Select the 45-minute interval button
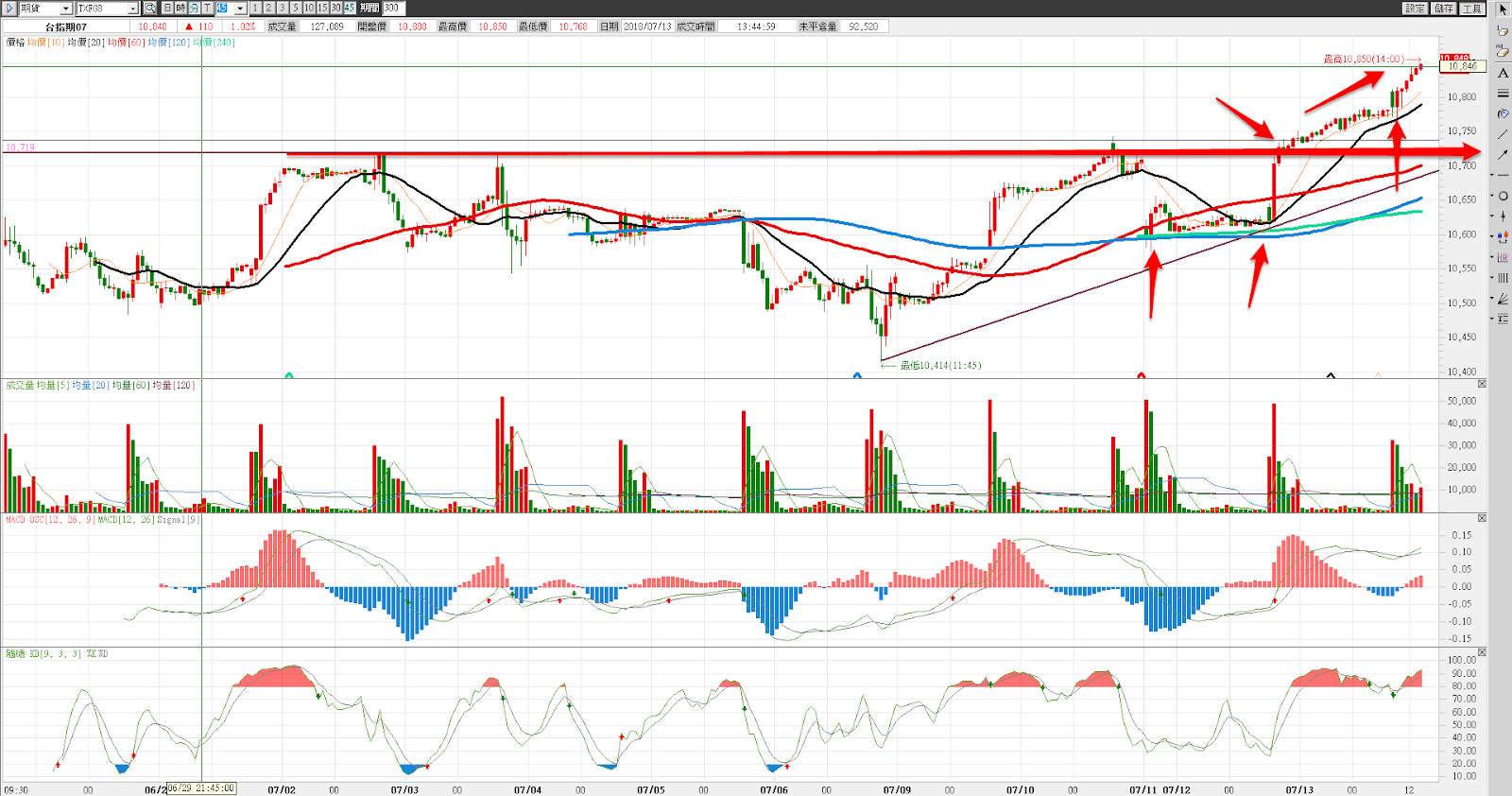1512x796 pixels. pyautogui.click(x=349, y=9)
